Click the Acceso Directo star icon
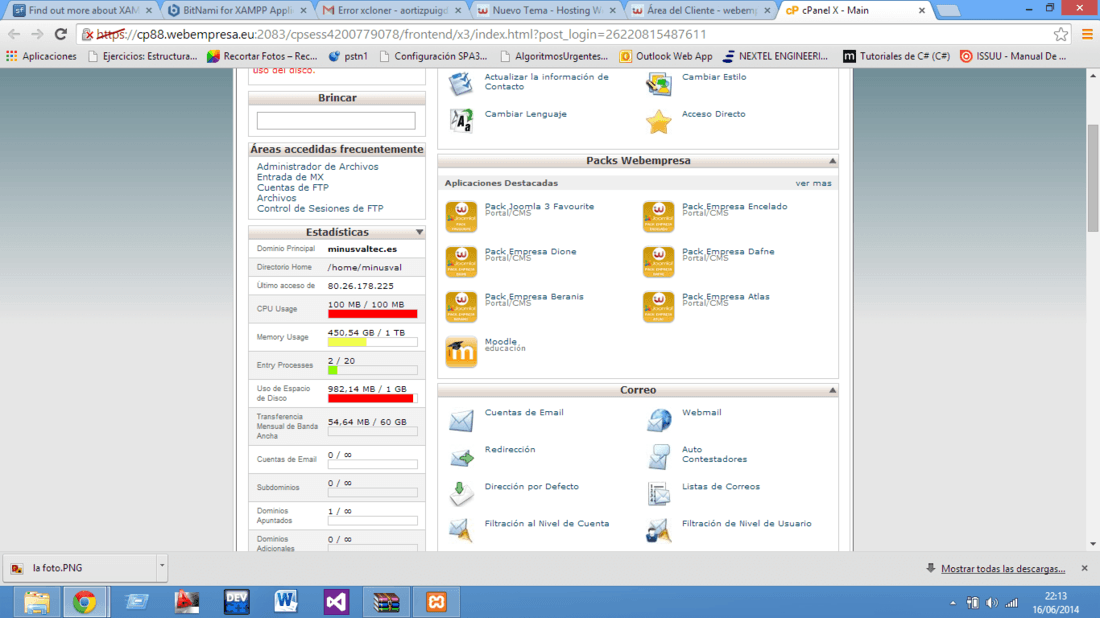Viewport: 1100px width, 618px height. tap(659, 121)
